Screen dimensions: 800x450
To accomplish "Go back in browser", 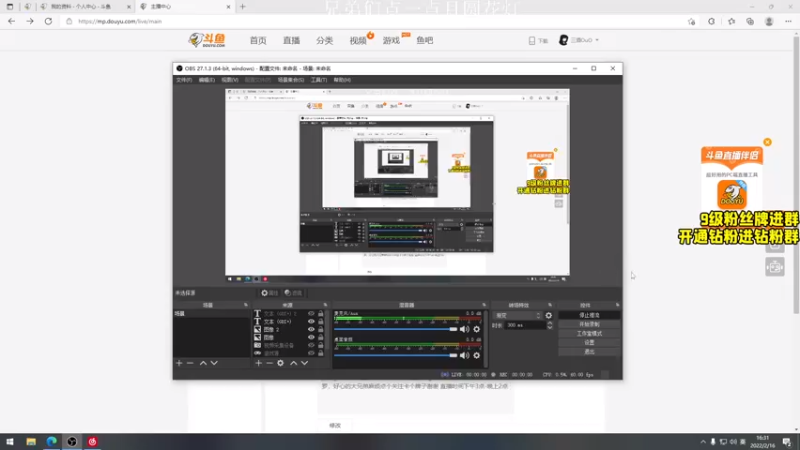I will coord(11,21).
